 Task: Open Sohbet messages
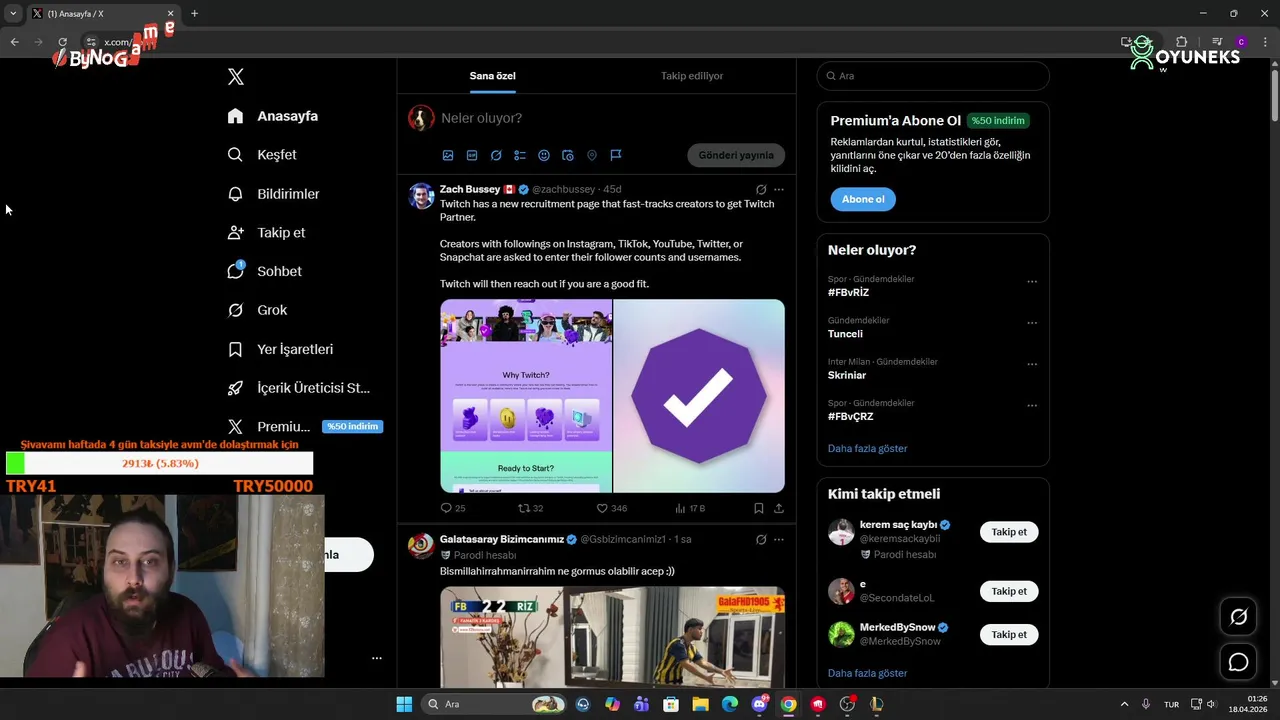tap(264, 271)
